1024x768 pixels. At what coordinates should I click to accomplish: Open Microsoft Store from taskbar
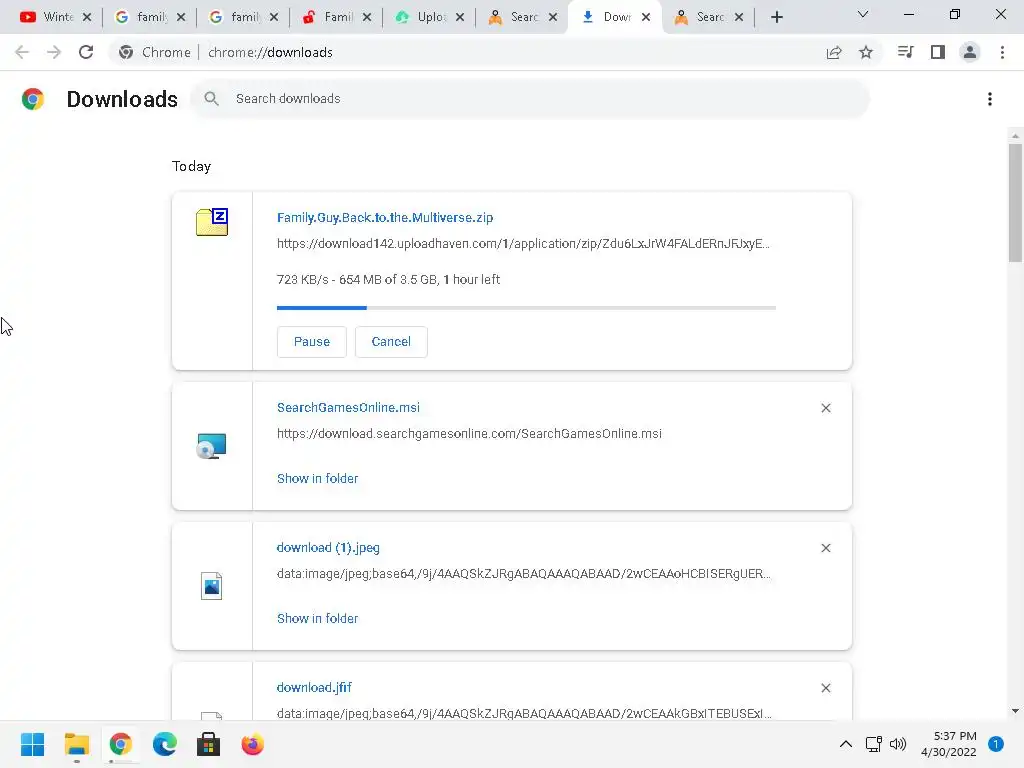point(208,744)
